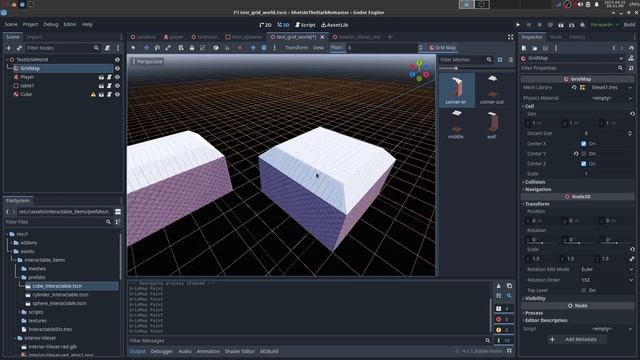This screenshot has height=360, width=640.
Task: Activate the Rotate Mode tool in viewport toolbar
Action: [x=157, y=48]
